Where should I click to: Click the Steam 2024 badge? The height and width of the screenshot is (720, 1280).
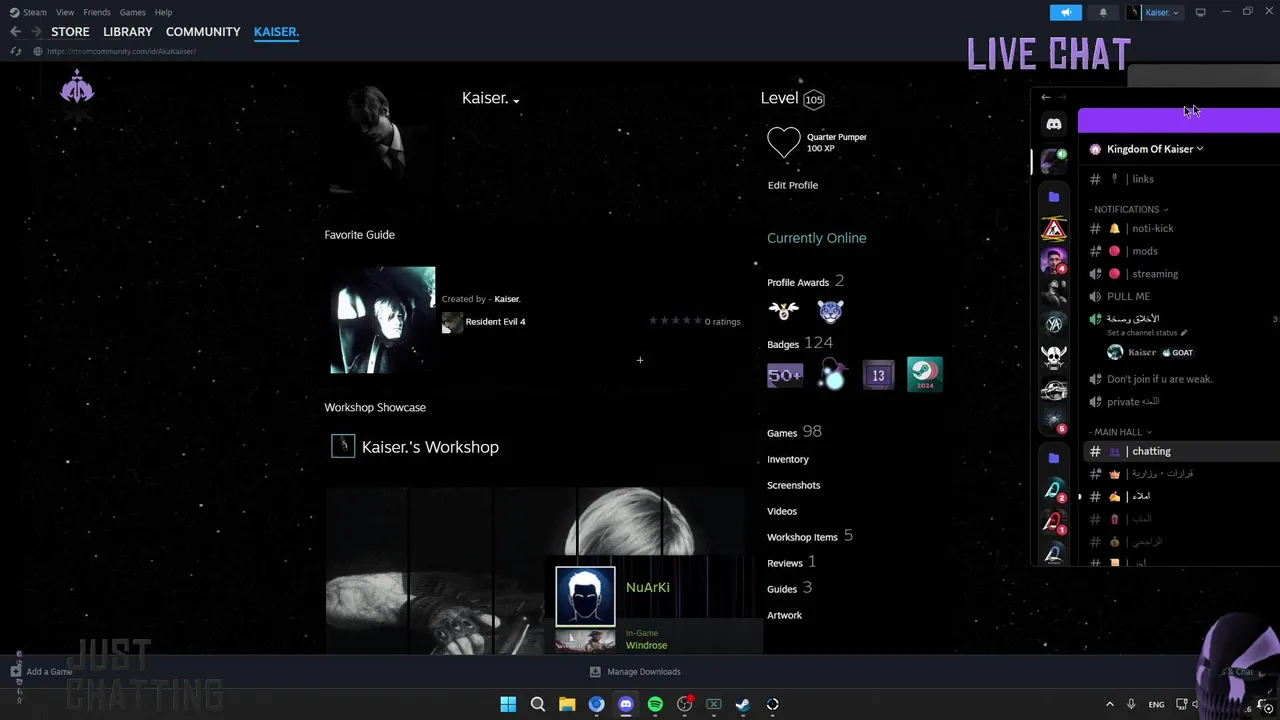tap(924, 374)
